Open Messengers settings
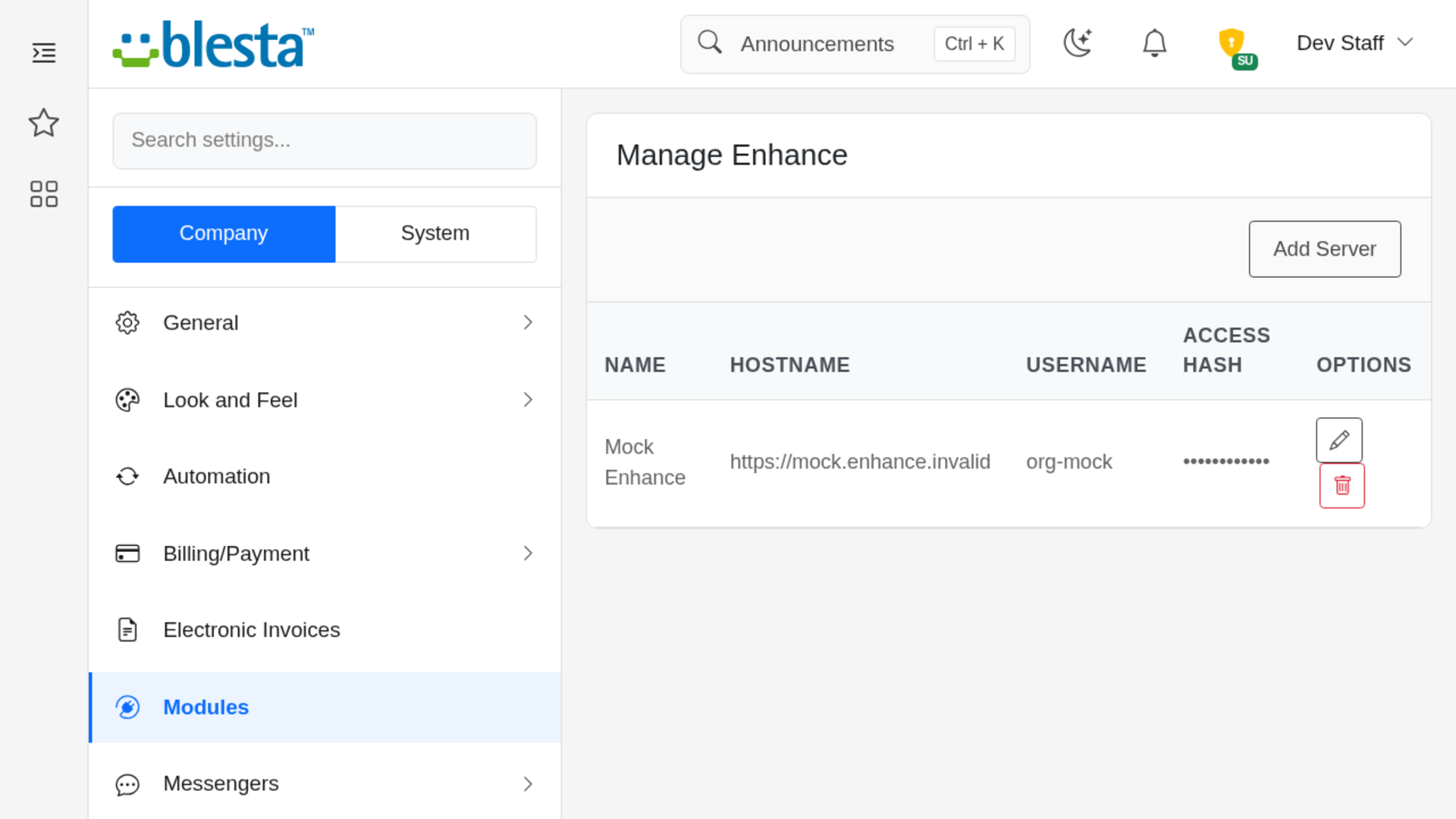Image resolution: width=1456 pixels, height=819 pixels. 325,784
